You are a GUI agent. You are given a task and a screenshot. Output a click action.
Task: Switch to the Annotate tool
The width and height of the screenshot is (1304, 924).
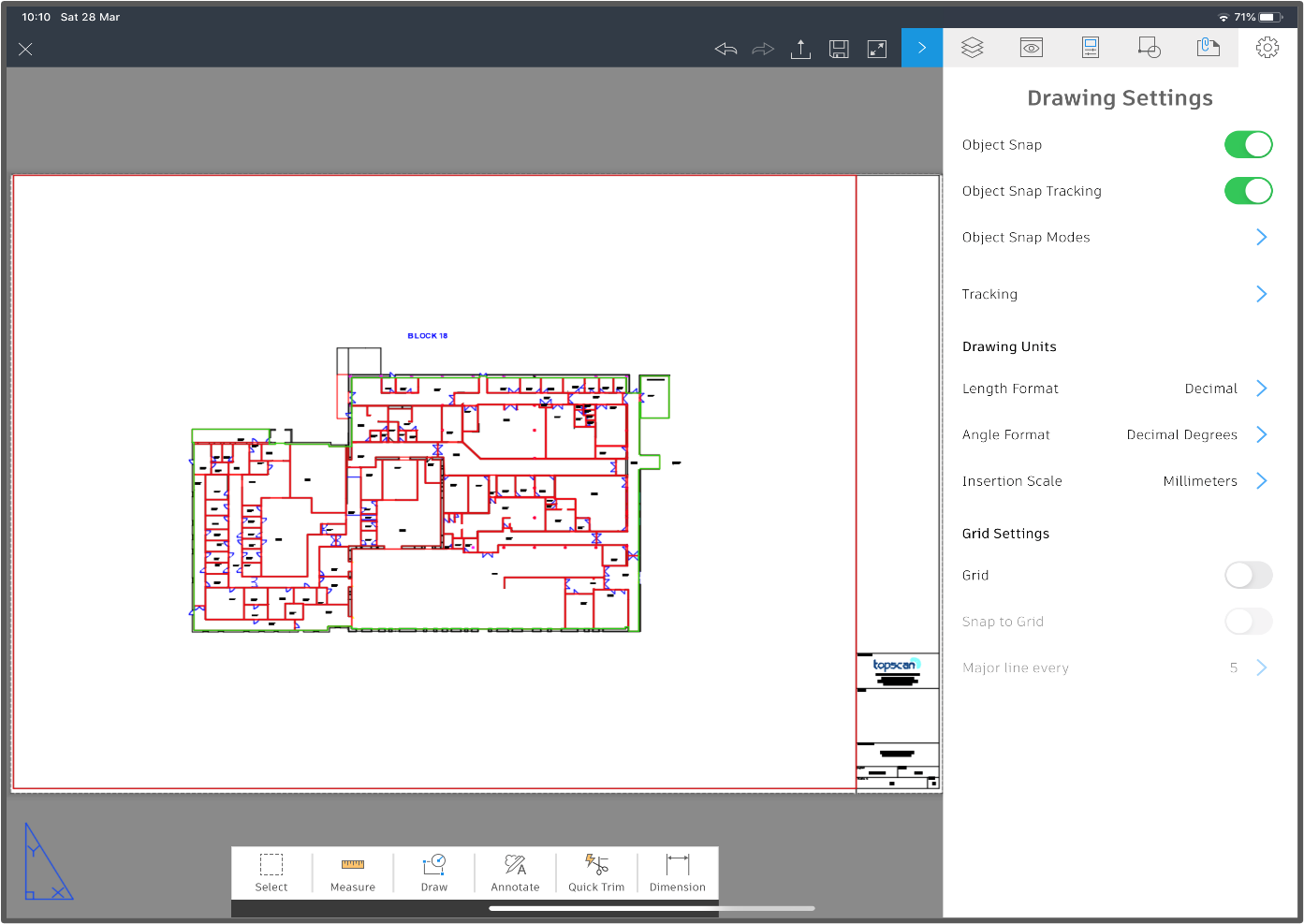515,873
